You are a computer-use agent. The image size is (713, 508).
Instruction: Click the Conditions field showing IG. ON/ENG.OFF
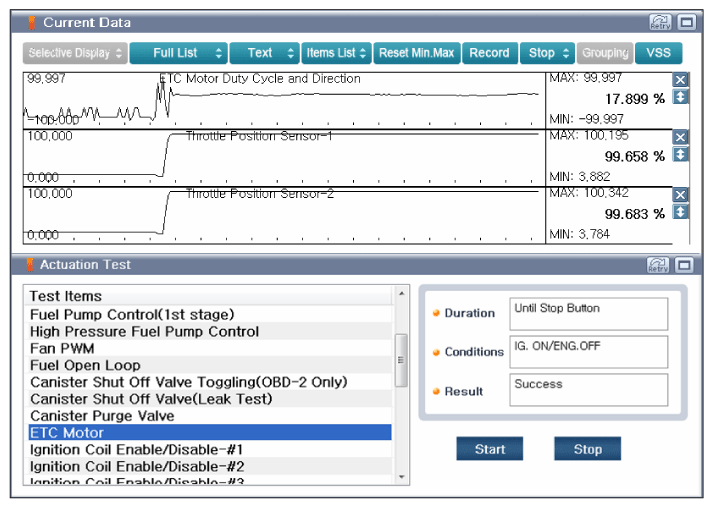[x=588, y=352]
